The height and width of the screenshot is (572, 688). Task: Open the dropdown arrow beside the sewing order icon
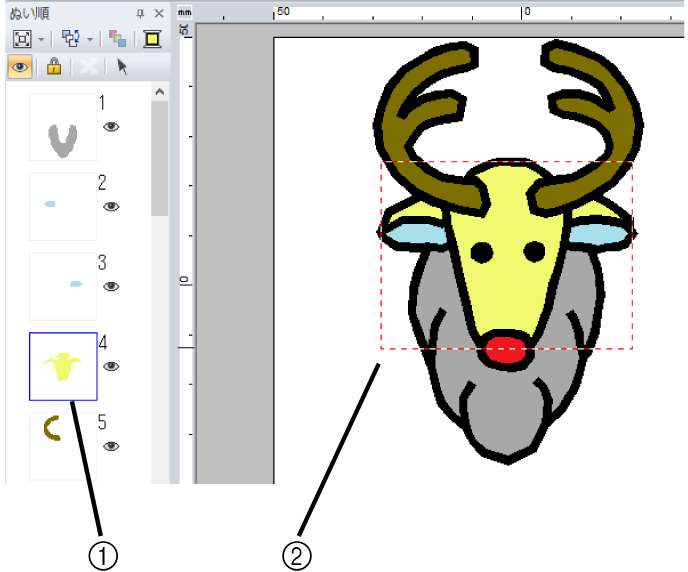90,39
